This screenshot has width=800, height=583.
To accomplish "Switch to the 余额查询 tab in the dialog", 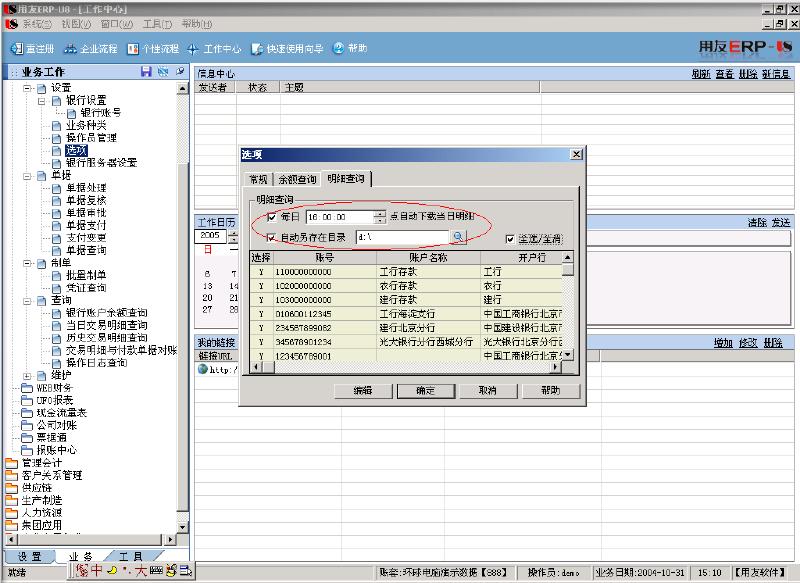I will pos(297,179).
